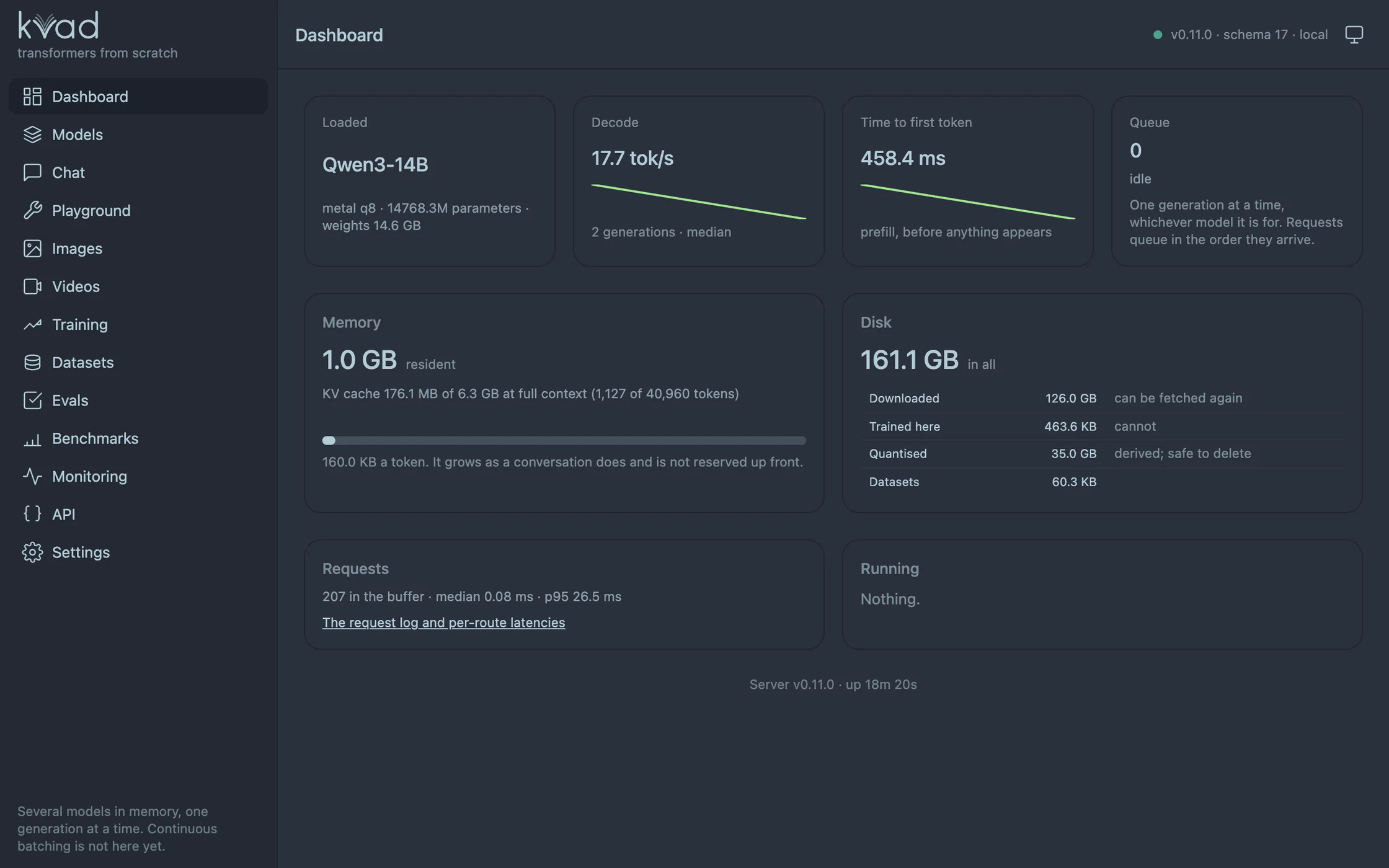Click the Datasets database icon
The height and width of the screenshot is (868, 1389).
[x=32, y=362]
